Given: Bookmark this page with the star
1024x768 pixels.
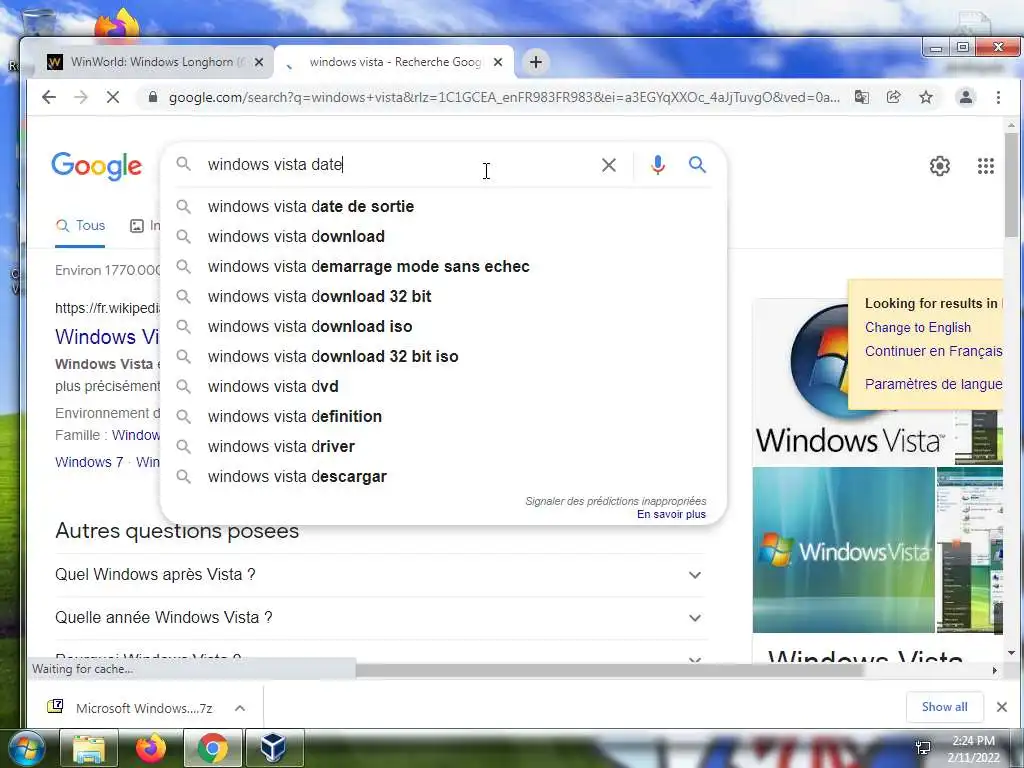Looking at the screenshot, I should click(x=926, y=97).
